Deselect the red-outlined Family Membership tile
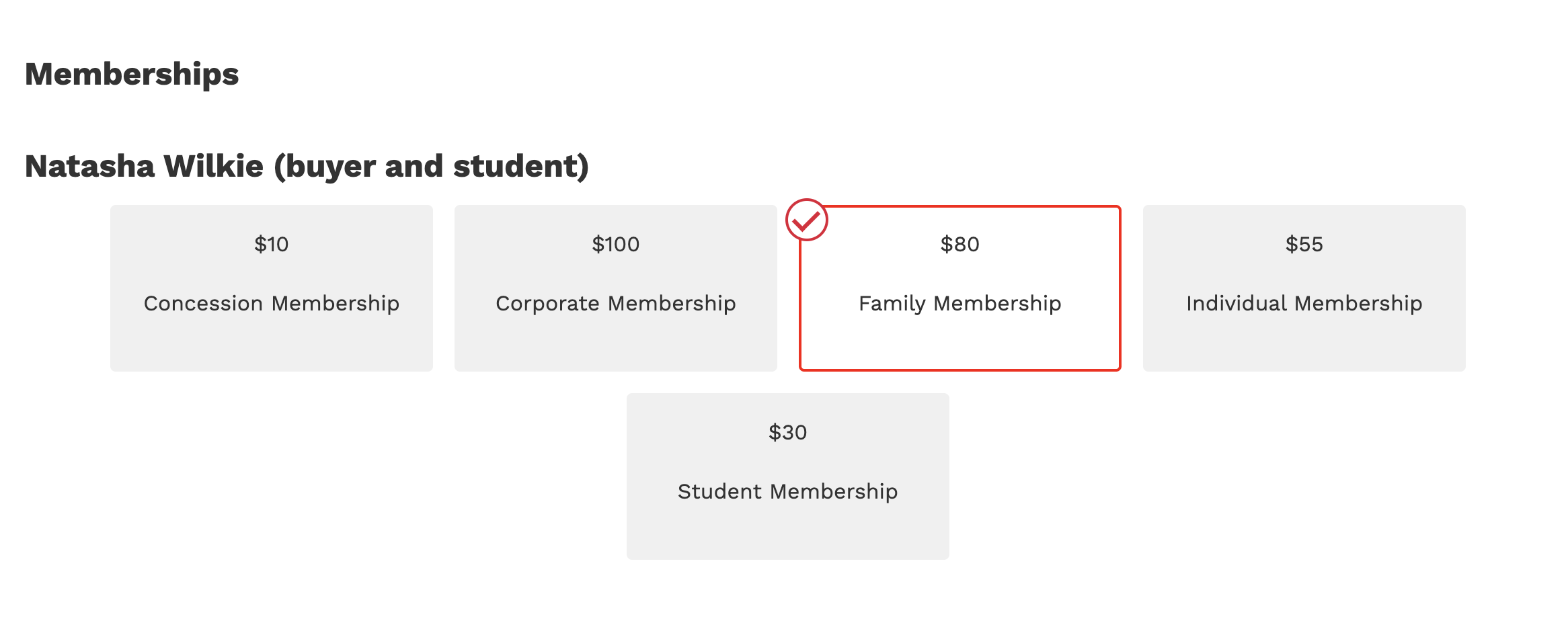 click(x=959, y=336)
